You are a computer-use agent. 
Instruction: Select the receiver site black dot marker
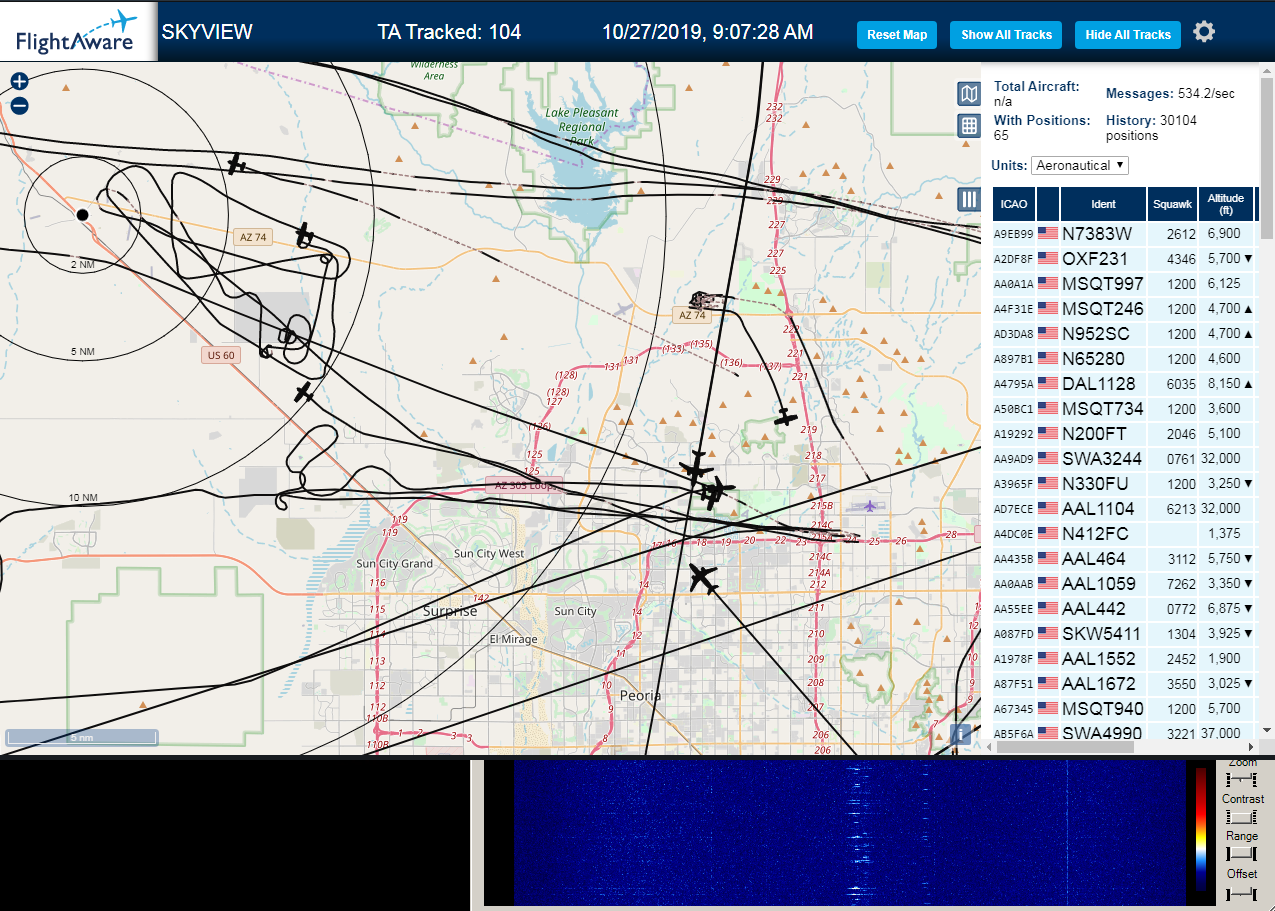pos(82,214)
